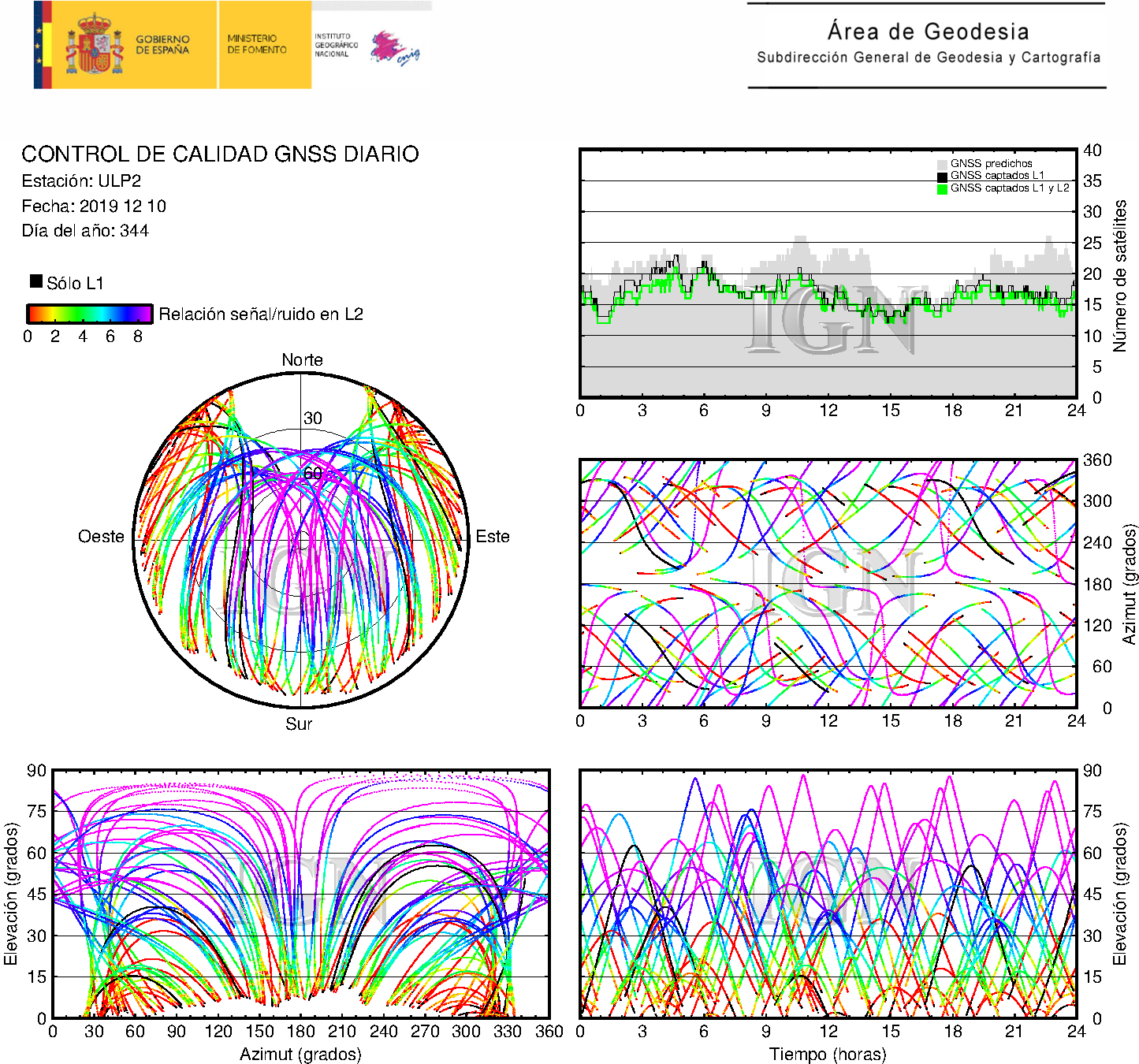Click the Fecha: 2019 12 10 line
1139x1064 pixels.
(x=94, y=206)
